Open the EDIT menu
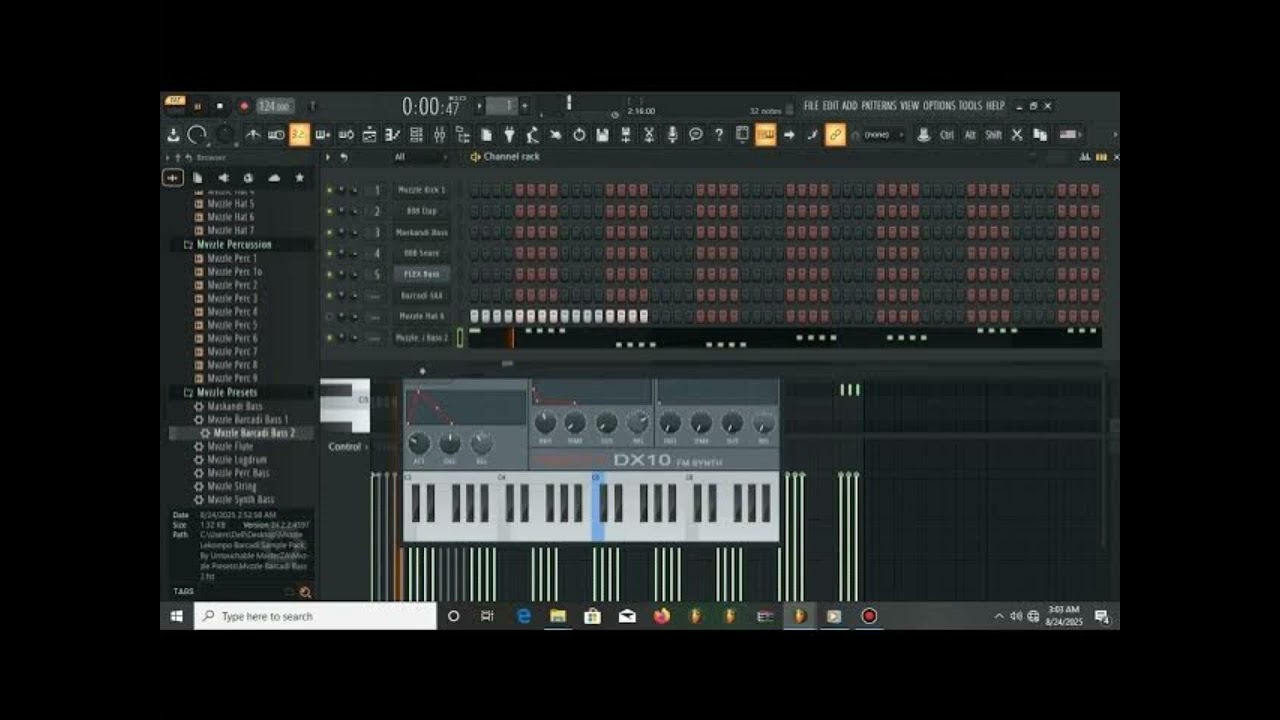Viewport: 1280px width, 720px height. tap(831, 105)
